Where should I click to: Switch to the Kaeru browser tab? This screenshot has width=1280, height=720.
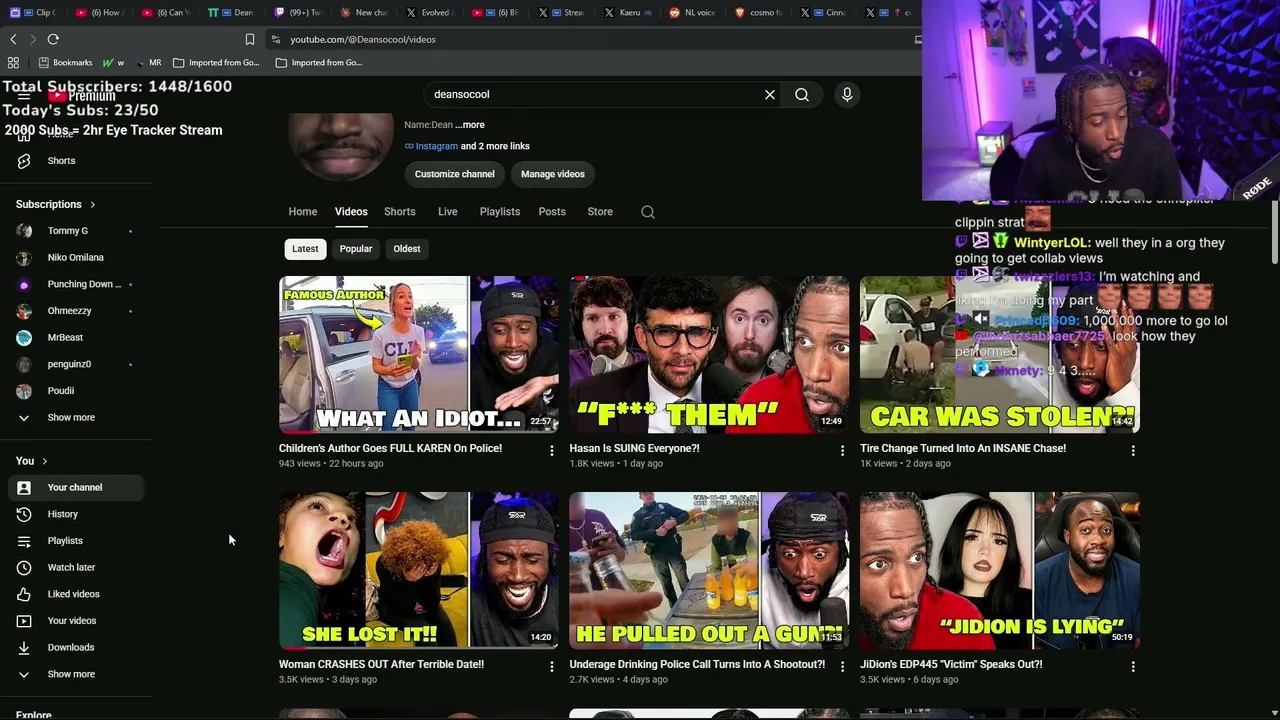click(628, 12)
